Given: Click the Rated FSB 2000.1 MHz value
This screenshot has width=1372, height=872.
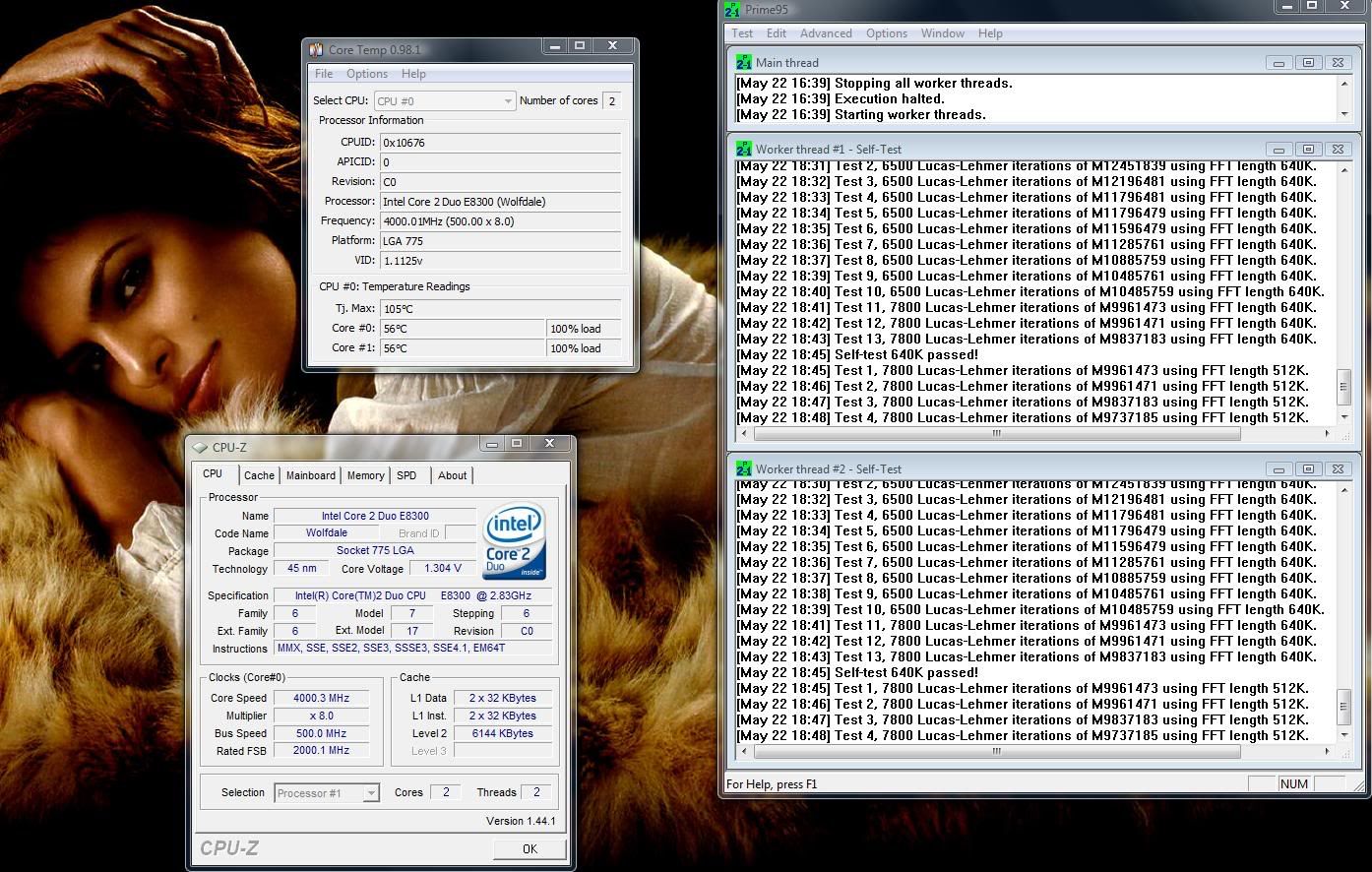Looking at the screenshot, I should coord(321,751).
